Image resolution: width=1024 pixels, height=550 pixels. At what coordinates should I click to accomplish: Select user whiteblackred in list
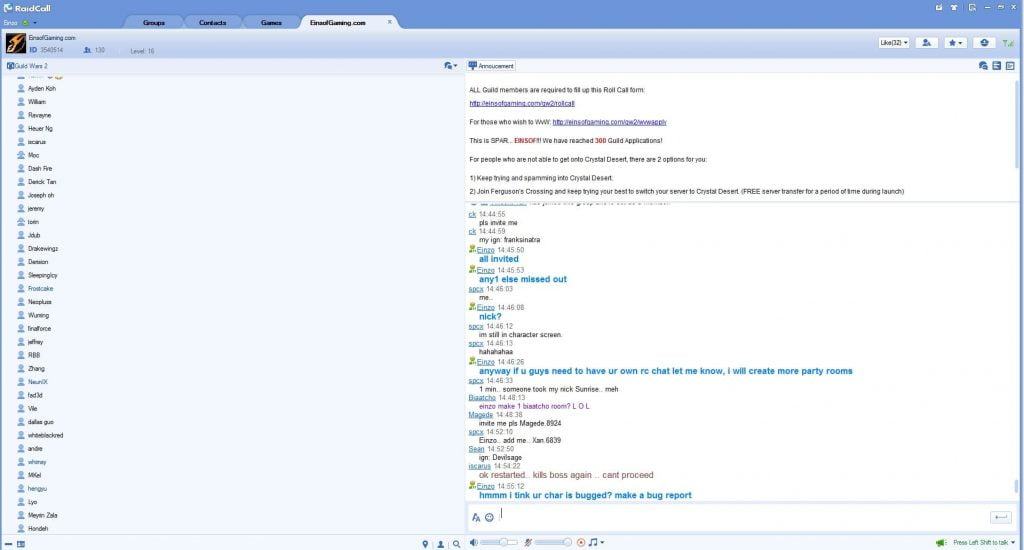coord(45,435)
